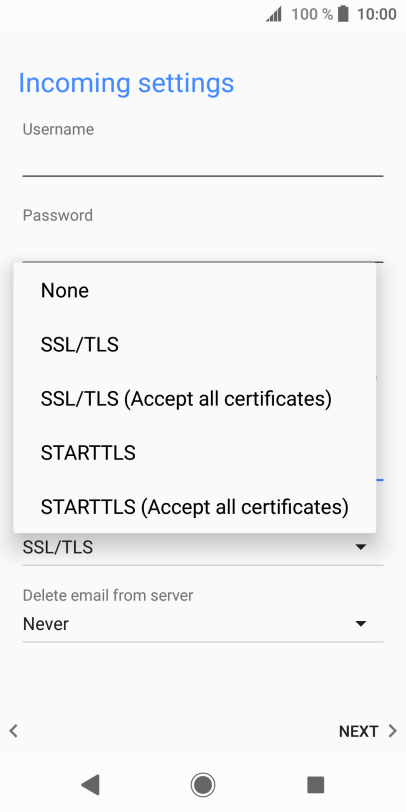Tap the NEXT button

click(x=358, y=731)
